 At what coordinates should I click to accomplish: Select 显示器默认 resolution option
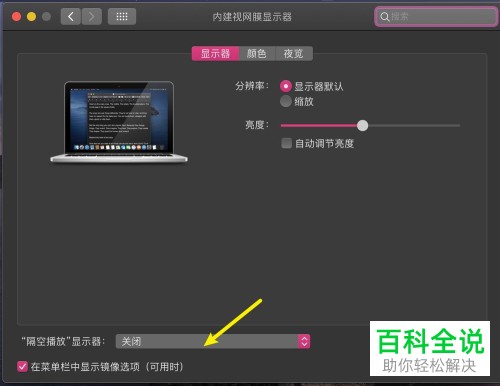click(x=286, y=86)
